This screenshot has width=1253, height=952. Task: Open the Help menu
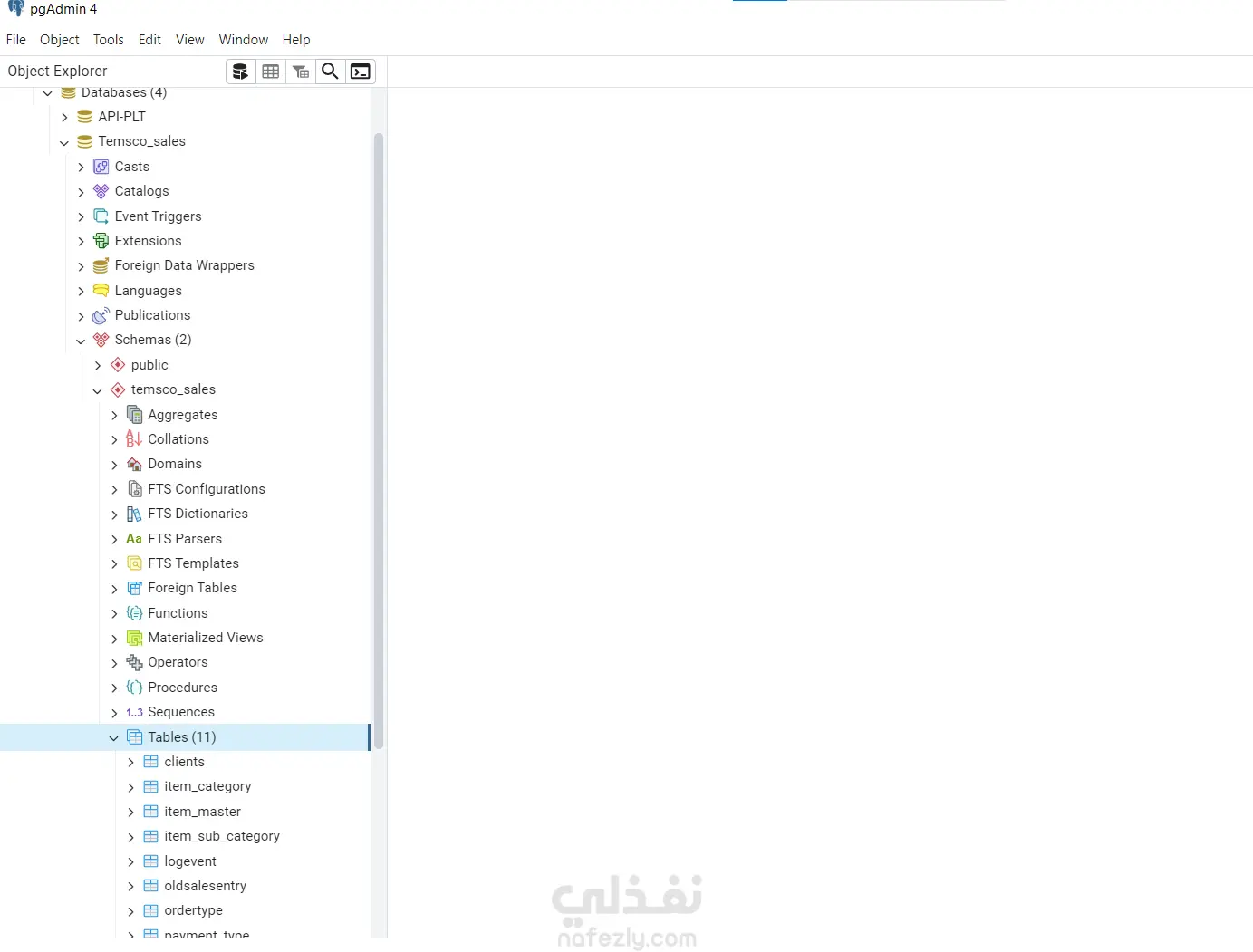pyautogui.click(x=296, y=40)
